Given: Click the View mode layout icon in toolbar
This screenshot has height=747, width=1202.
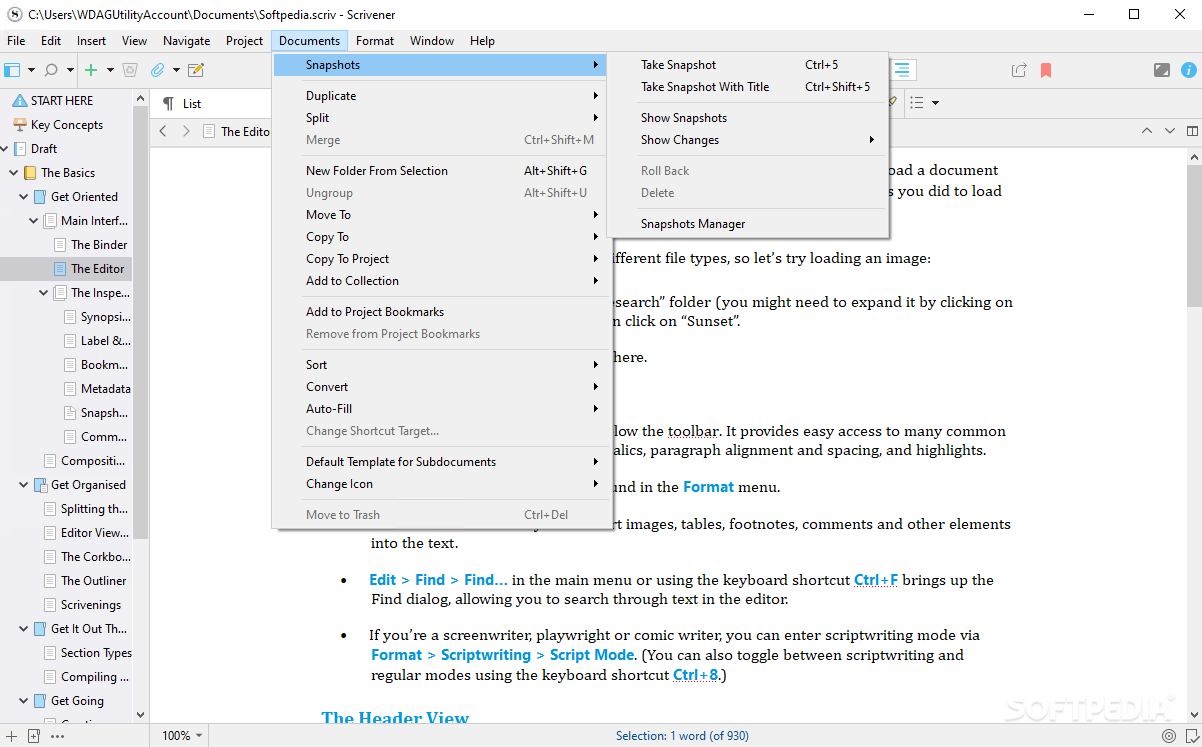Looking at the screenshot, I should point(12,70).
